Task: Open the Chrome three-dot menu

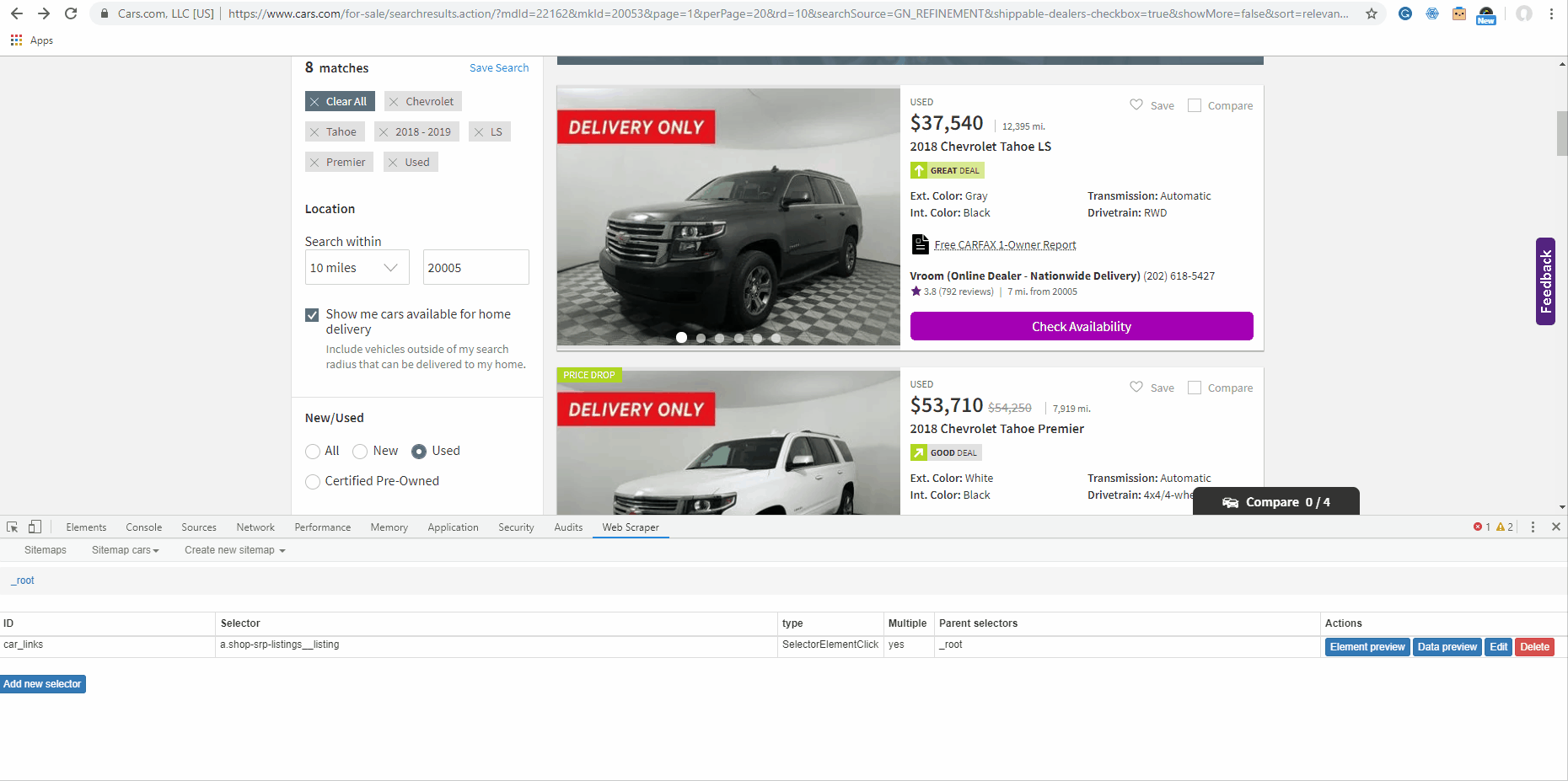Action: [1551, 13]
